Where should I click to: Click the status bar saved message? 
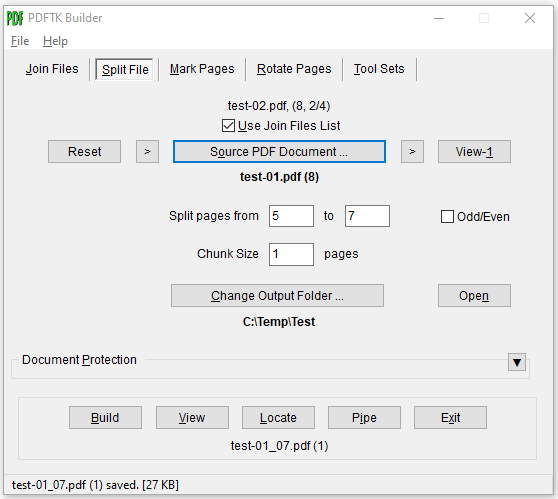[x=95, y=485]
